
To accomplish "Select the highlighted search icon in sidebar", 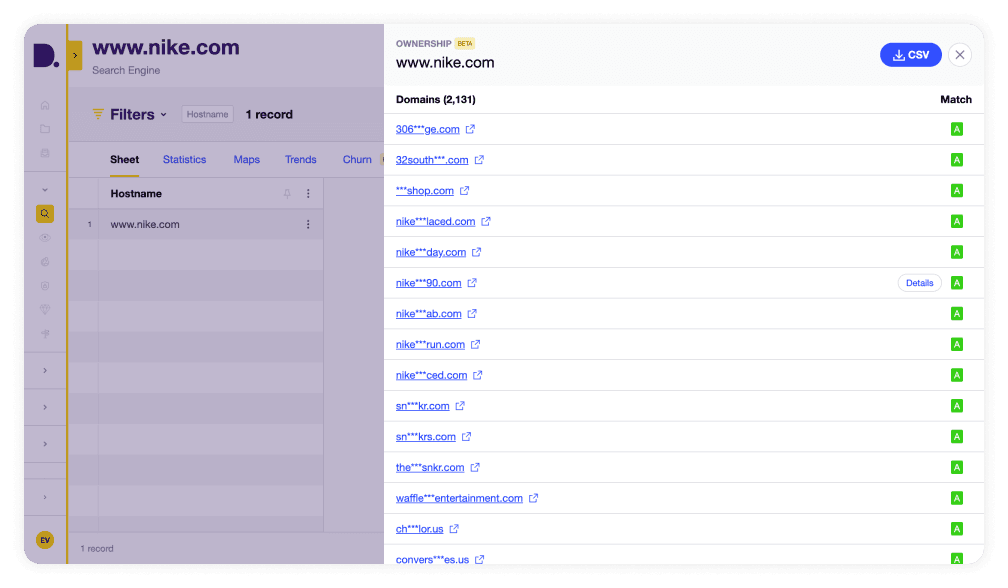I will point(45,213).
